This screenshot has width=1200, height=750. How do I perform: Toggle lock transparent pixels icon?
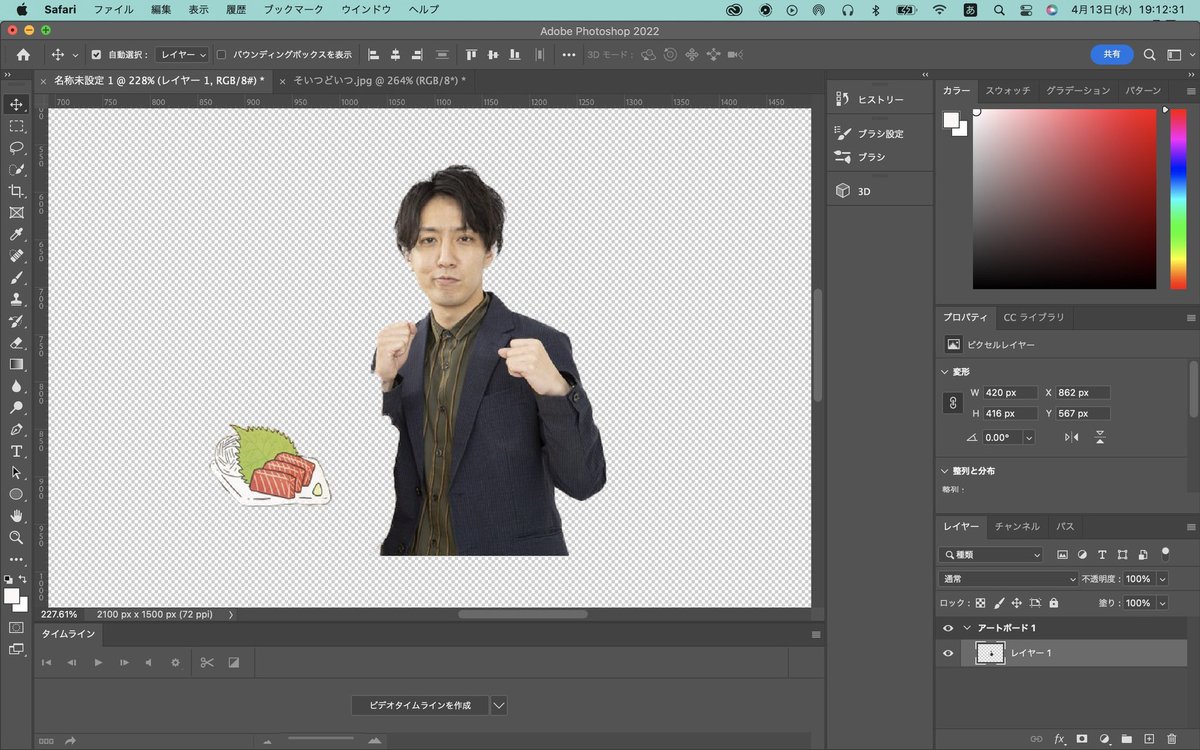point(980,603)
